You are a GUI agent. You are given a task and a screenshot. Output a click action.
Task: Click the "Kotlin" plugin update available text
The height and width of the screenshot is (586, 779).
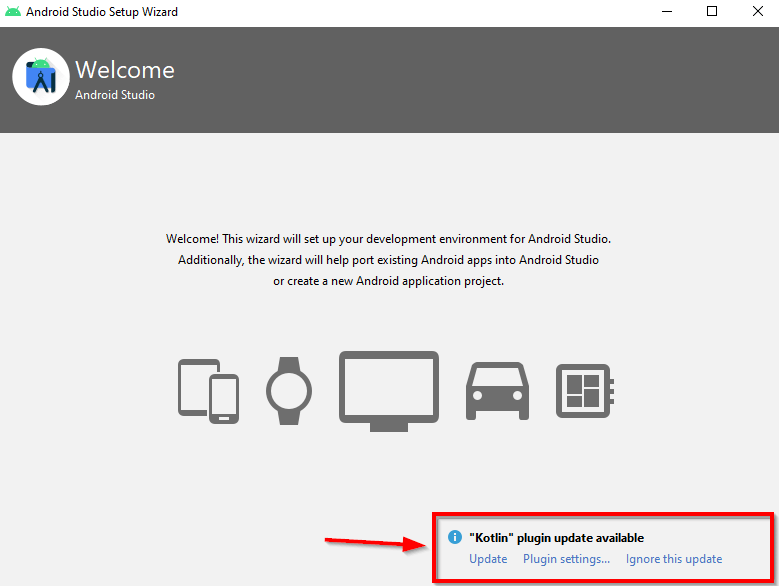pyautogui.click(x=556, y=538)
